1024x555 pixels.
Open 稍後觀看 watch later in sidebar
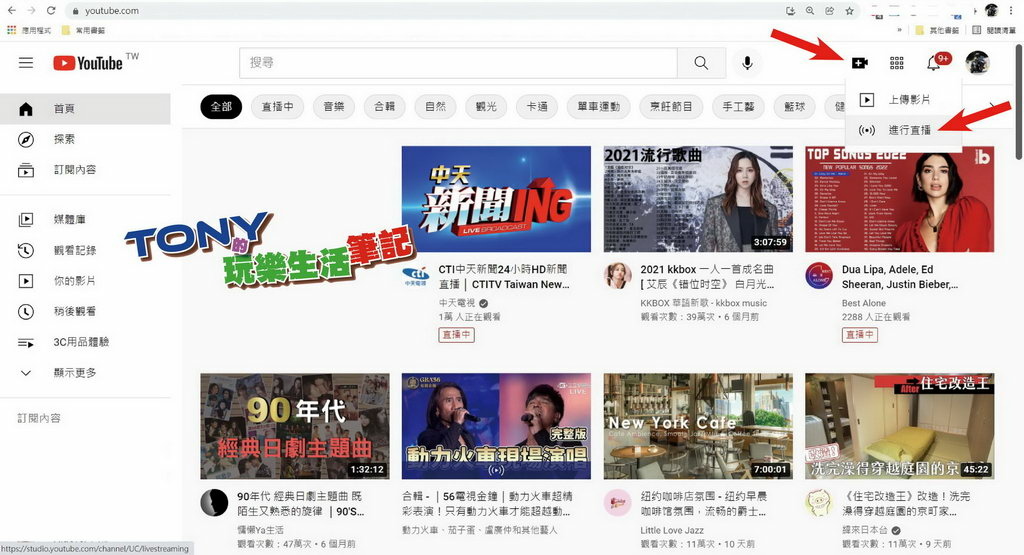(86, 311)
